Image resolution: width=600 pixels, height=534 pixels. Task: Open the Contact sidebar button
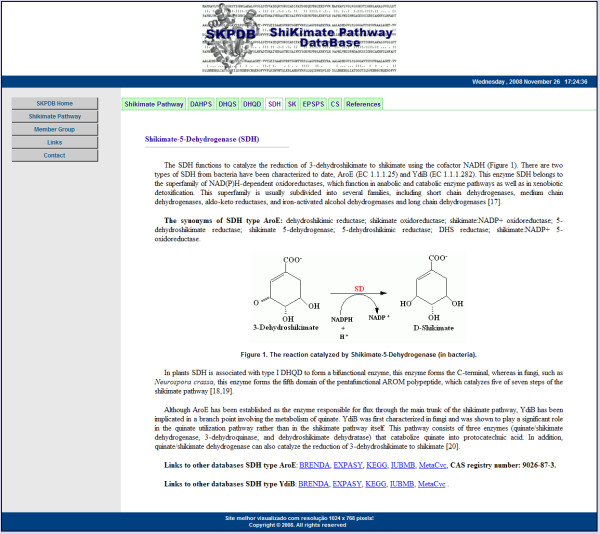[x=55, y=155]
